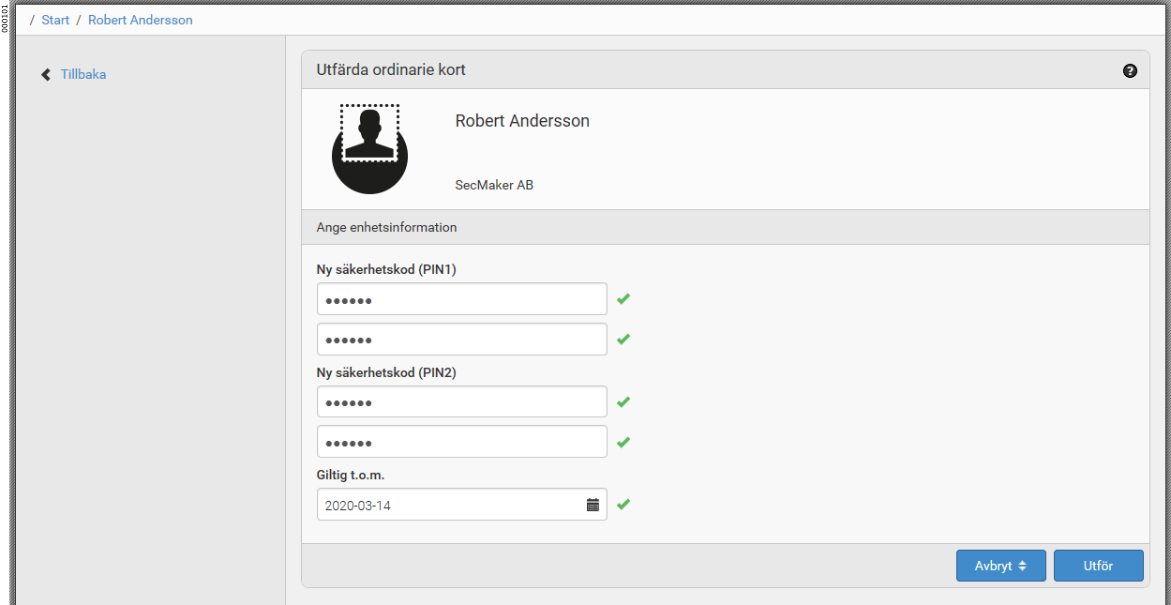Focus the first PIN2 security code field
Screen dimensions: 1171x605
(x=461, y=402)
